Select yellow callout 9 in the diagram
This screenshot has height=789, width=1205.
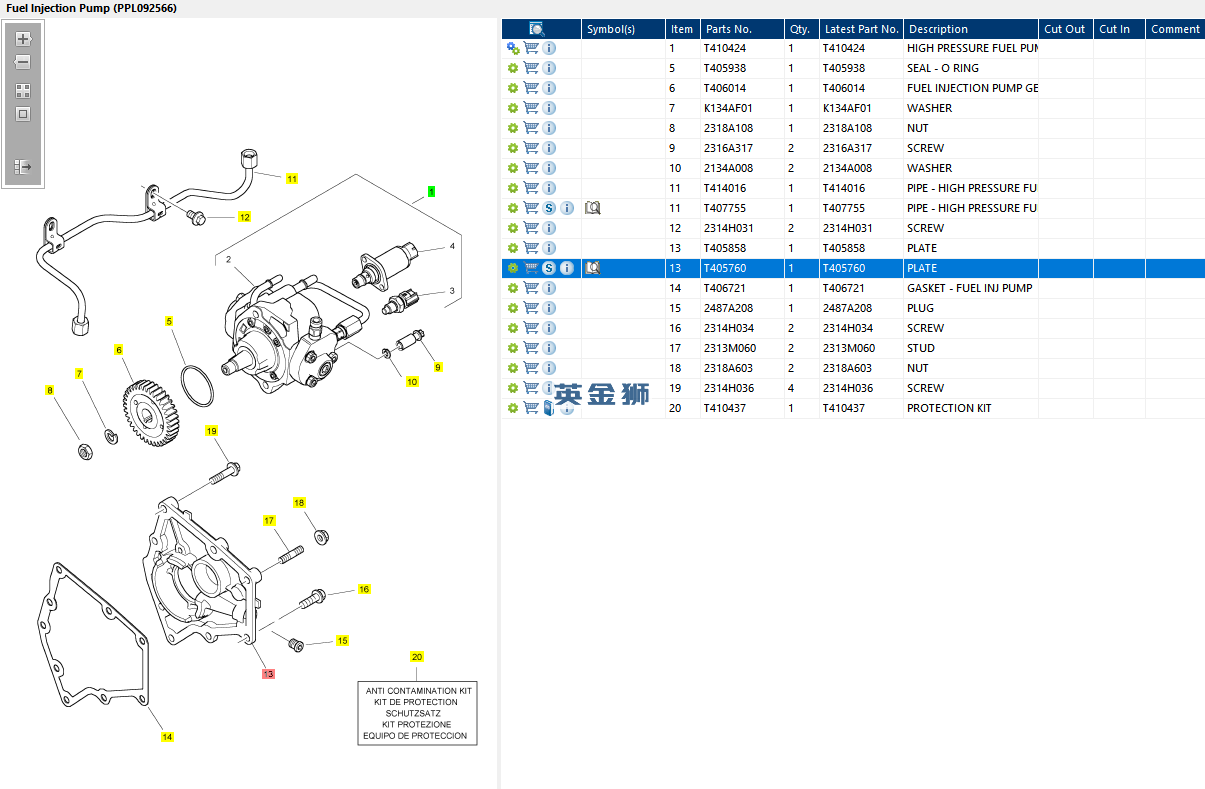coord(438,367)
